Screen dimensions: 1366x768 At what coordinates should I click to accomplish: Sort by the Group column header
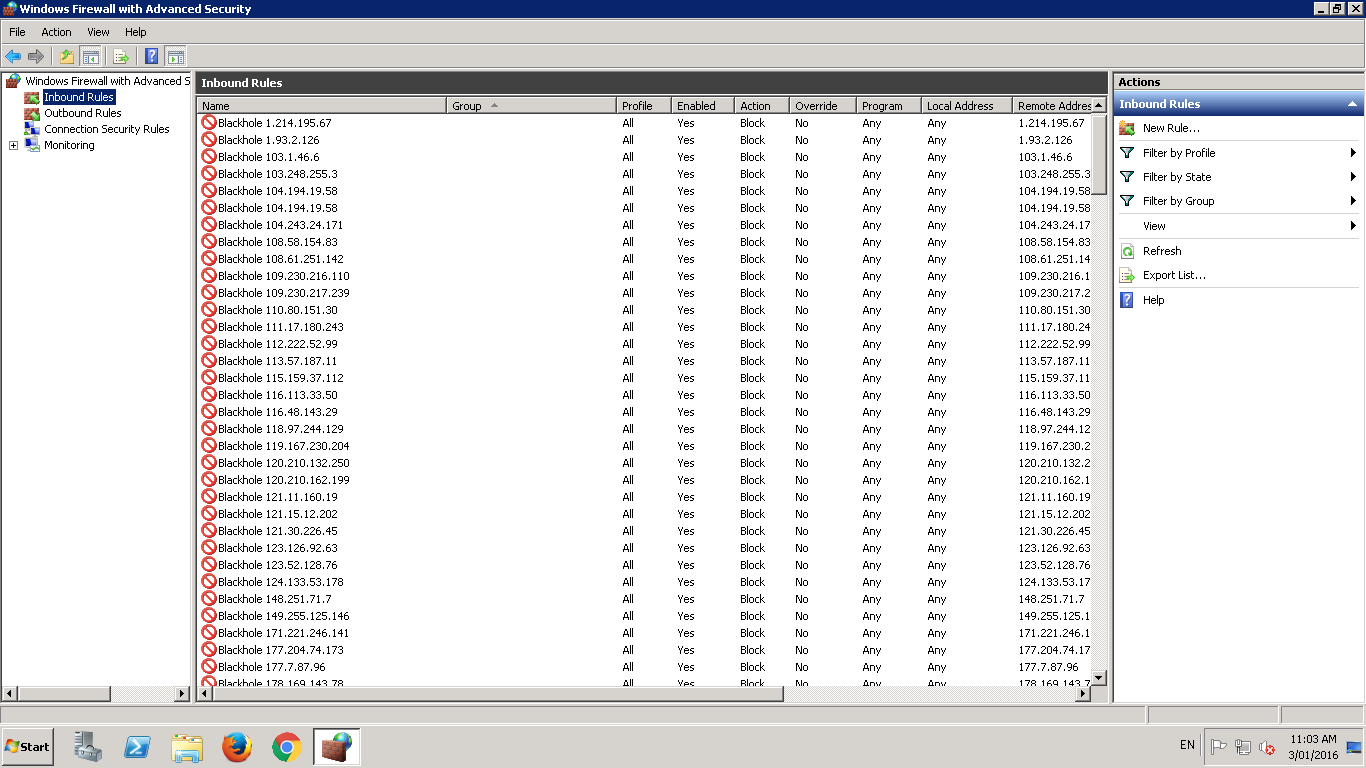(x=531, y=105)
